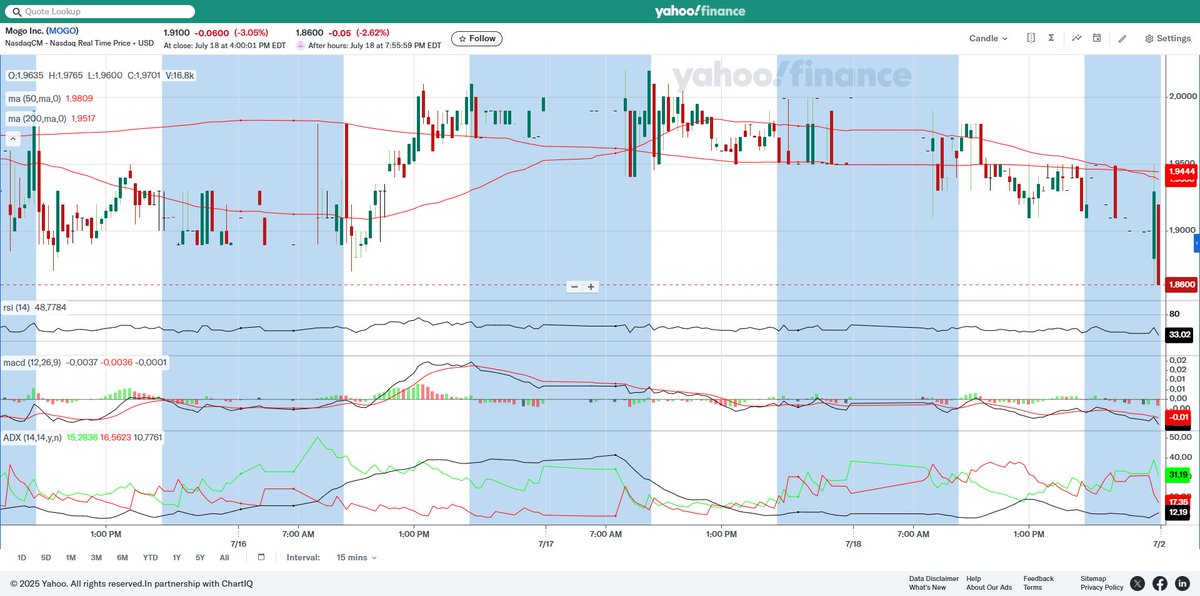
Task: Click the 1.8600 current price label
Action: coord(1183,285)
